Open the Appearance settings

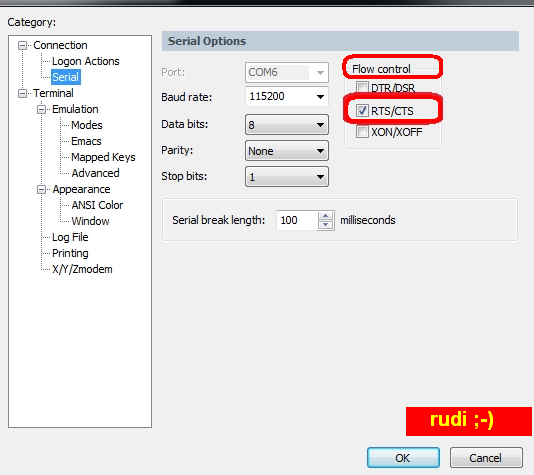(x=81, y=189)
